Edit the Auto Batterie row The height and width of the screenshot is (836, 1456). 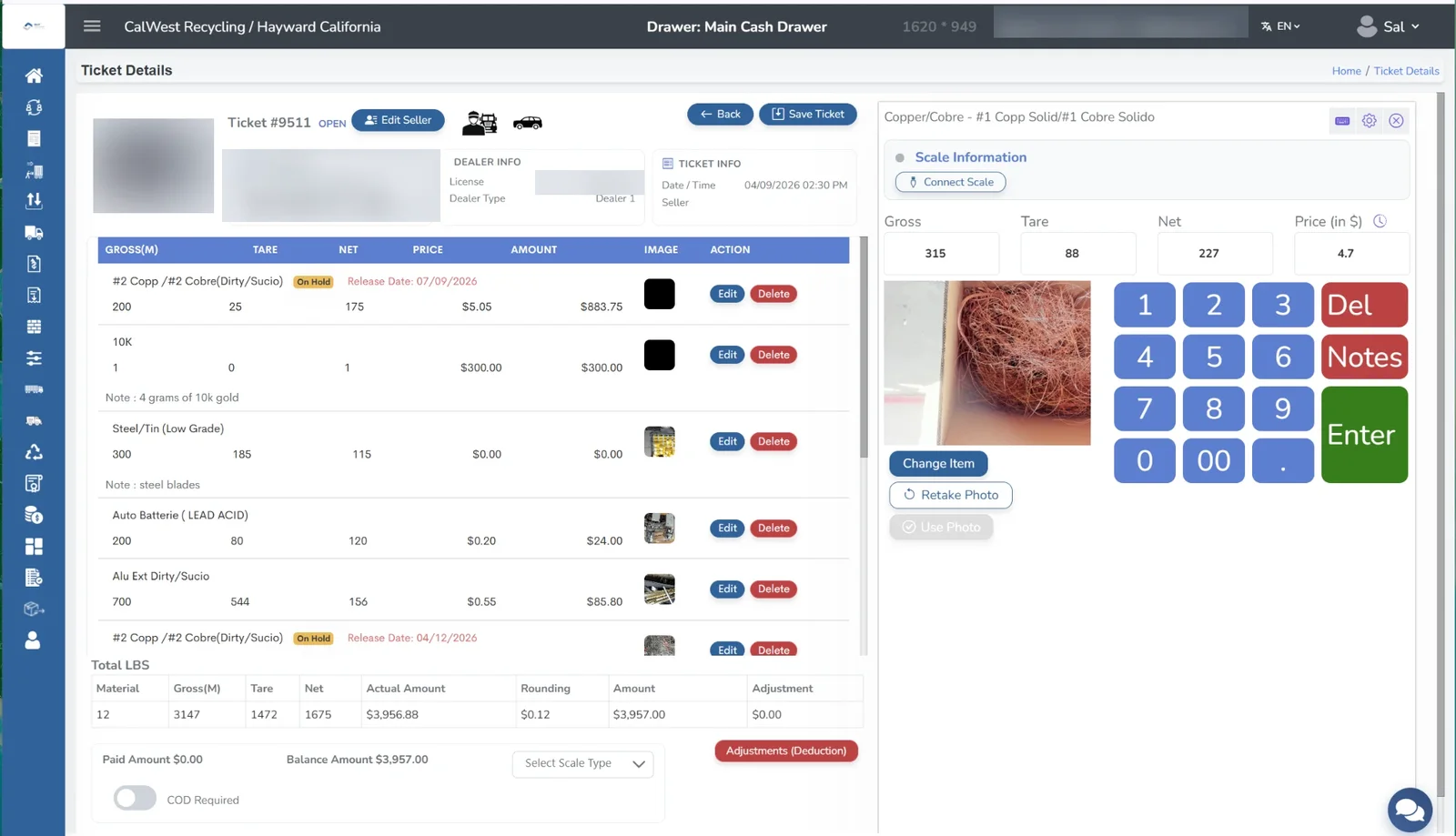click(727, 528)
